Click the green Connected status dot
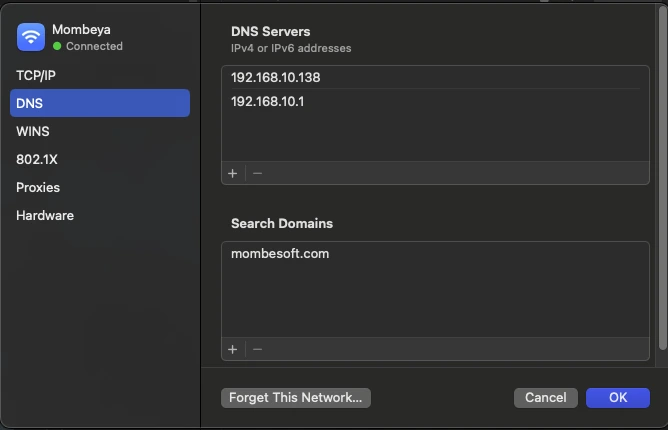 [57, 46]
